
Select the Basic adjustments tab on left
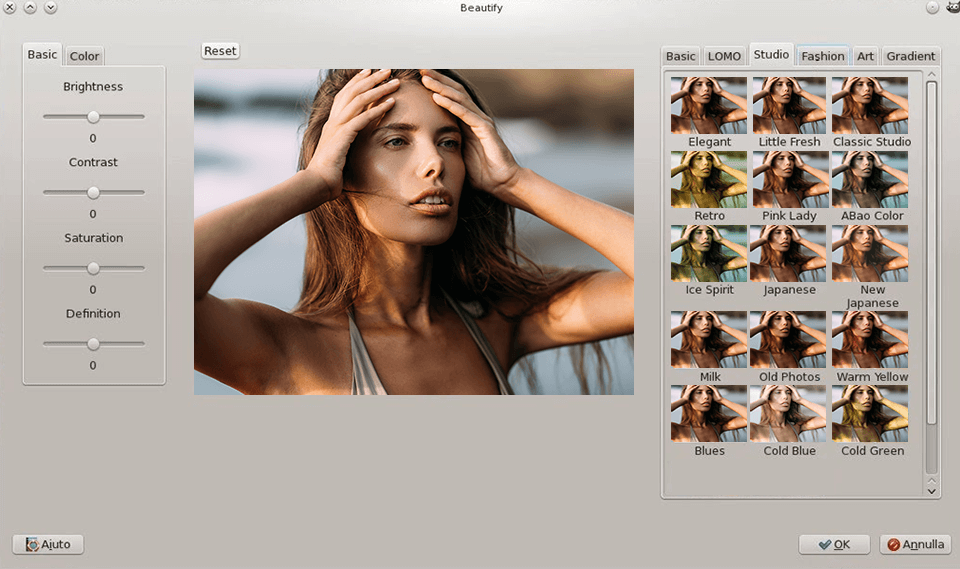[x=42, y=55]
